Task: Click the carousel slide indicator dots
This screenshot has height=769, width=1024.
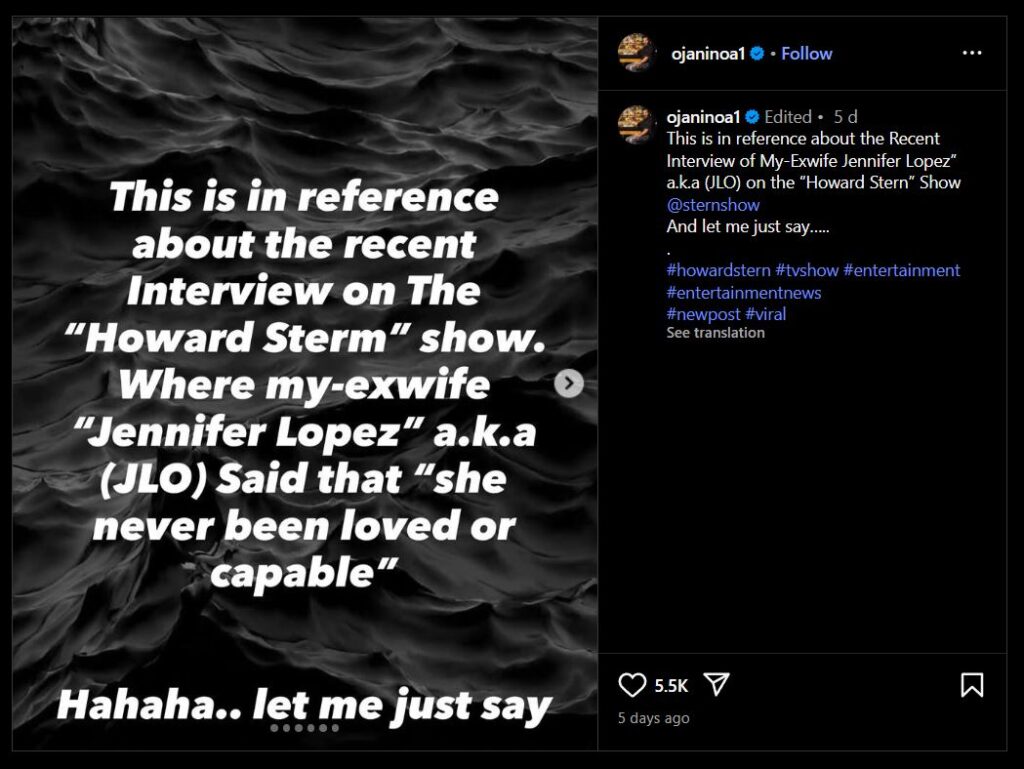Action: pos(305,728)
